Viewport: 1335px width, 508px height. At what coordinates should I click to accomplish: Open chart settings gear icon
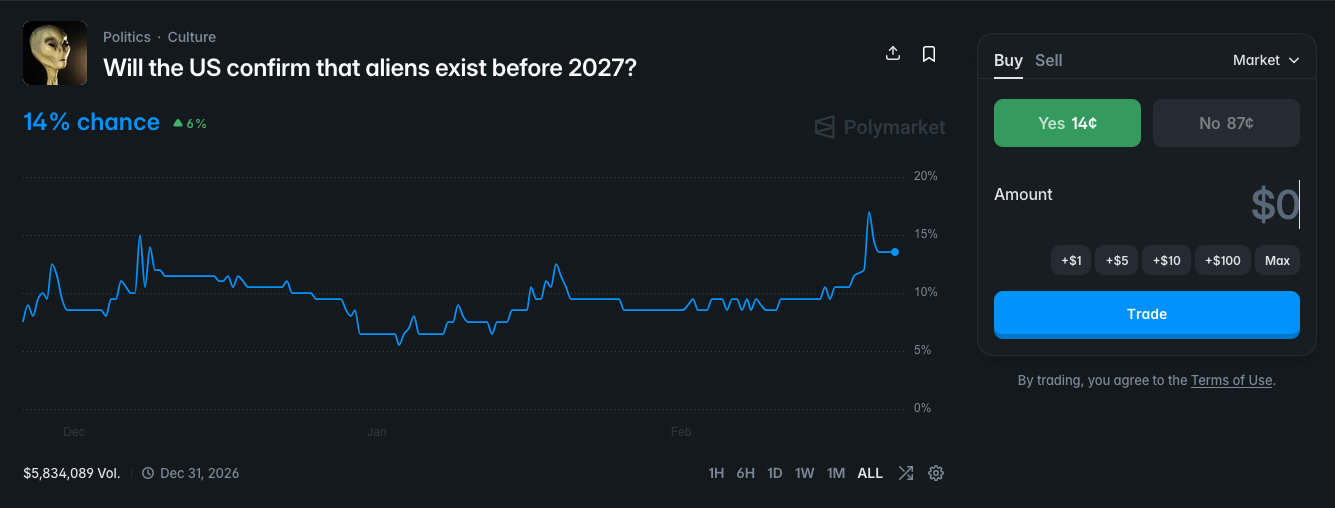(936, 473)
